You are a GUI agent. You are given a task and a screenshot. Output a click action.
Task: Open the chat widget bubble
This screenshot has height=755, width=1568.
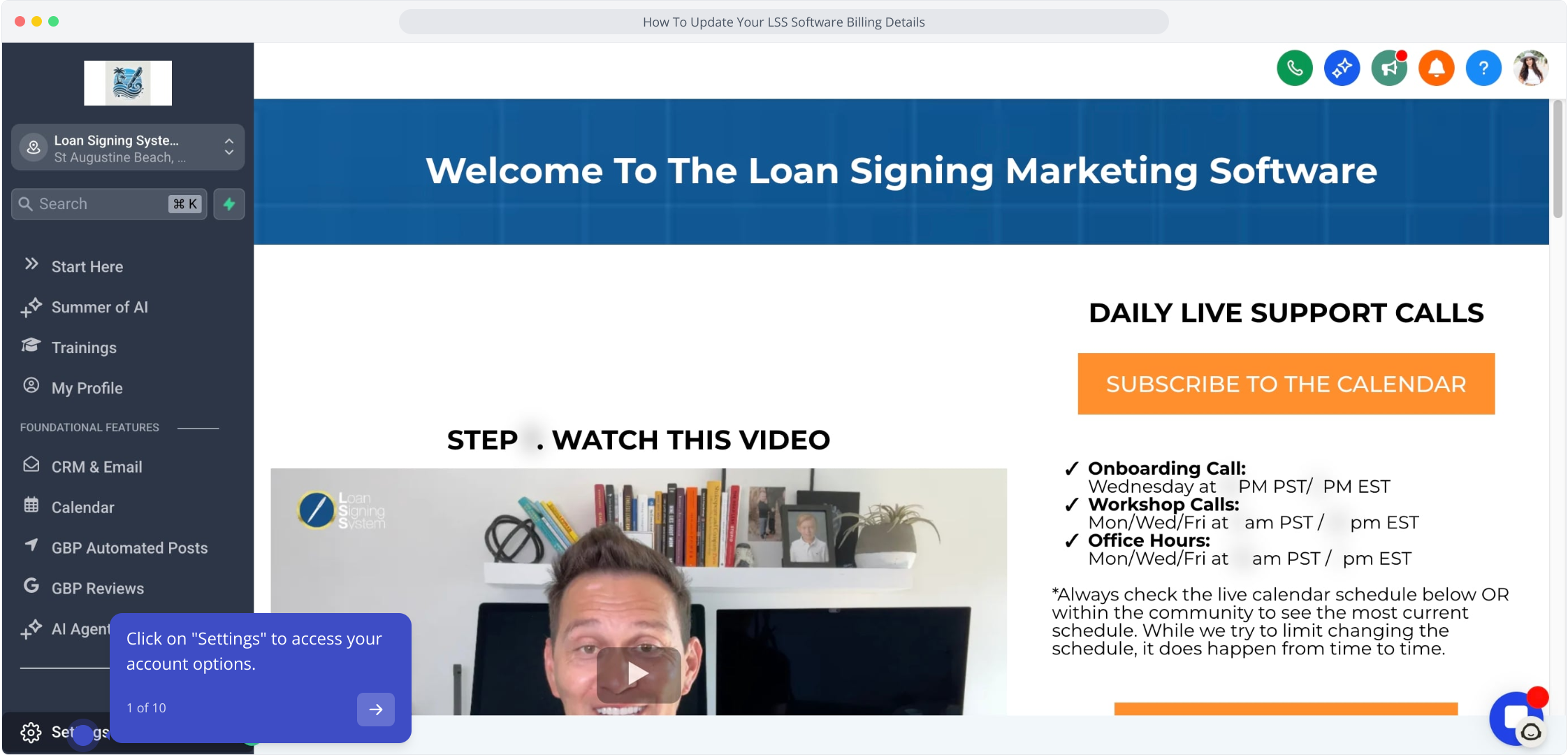pyautogui.click(x=1516, y=718)
